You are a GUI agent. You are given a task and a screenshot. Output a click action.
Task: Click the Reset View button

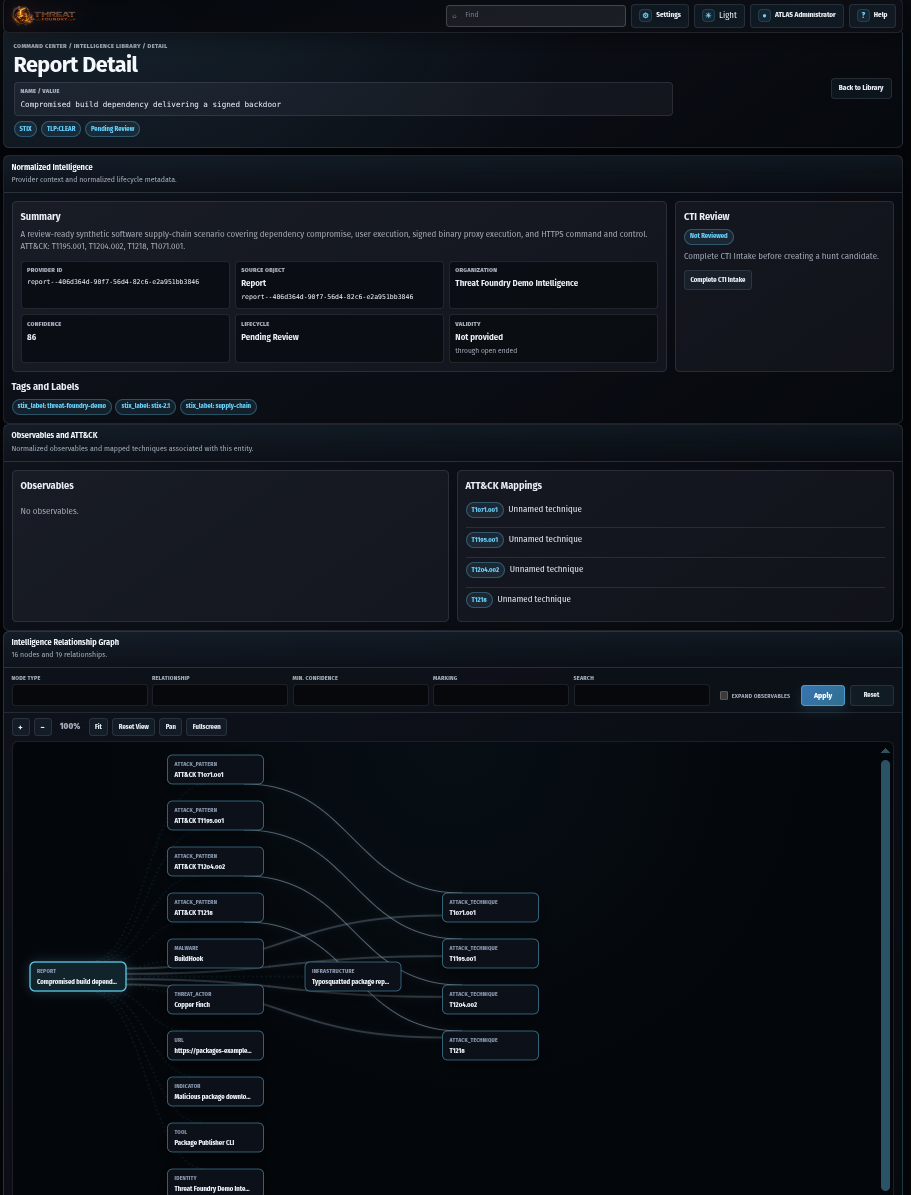click(133, 727)
